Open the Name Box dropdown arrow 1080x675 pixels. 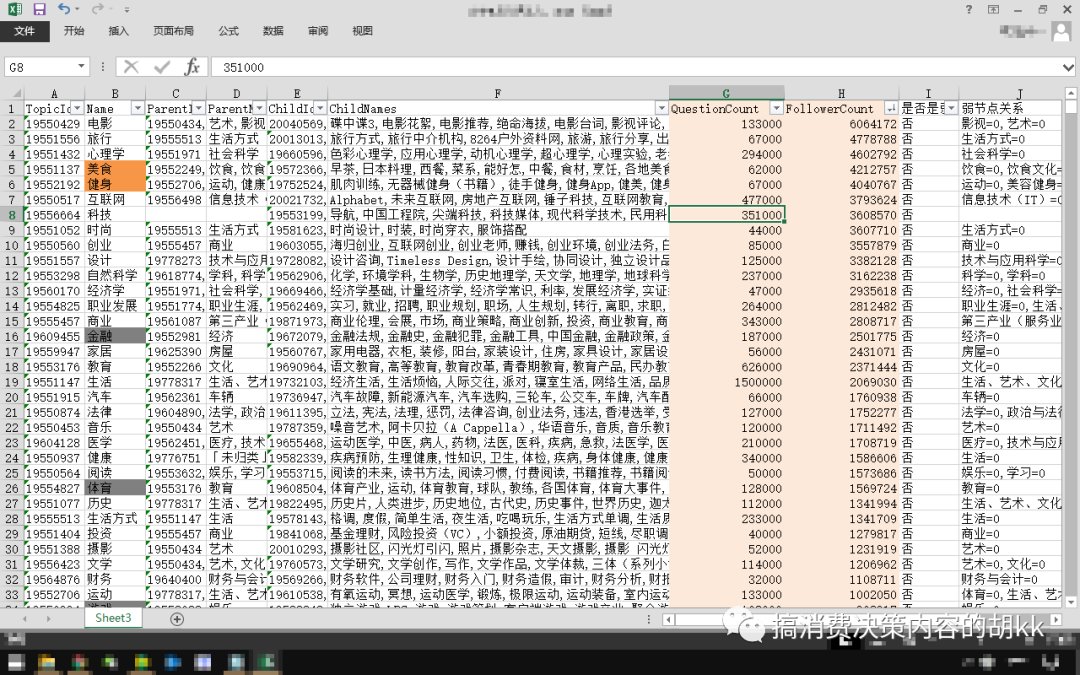(x=81, y=66)
